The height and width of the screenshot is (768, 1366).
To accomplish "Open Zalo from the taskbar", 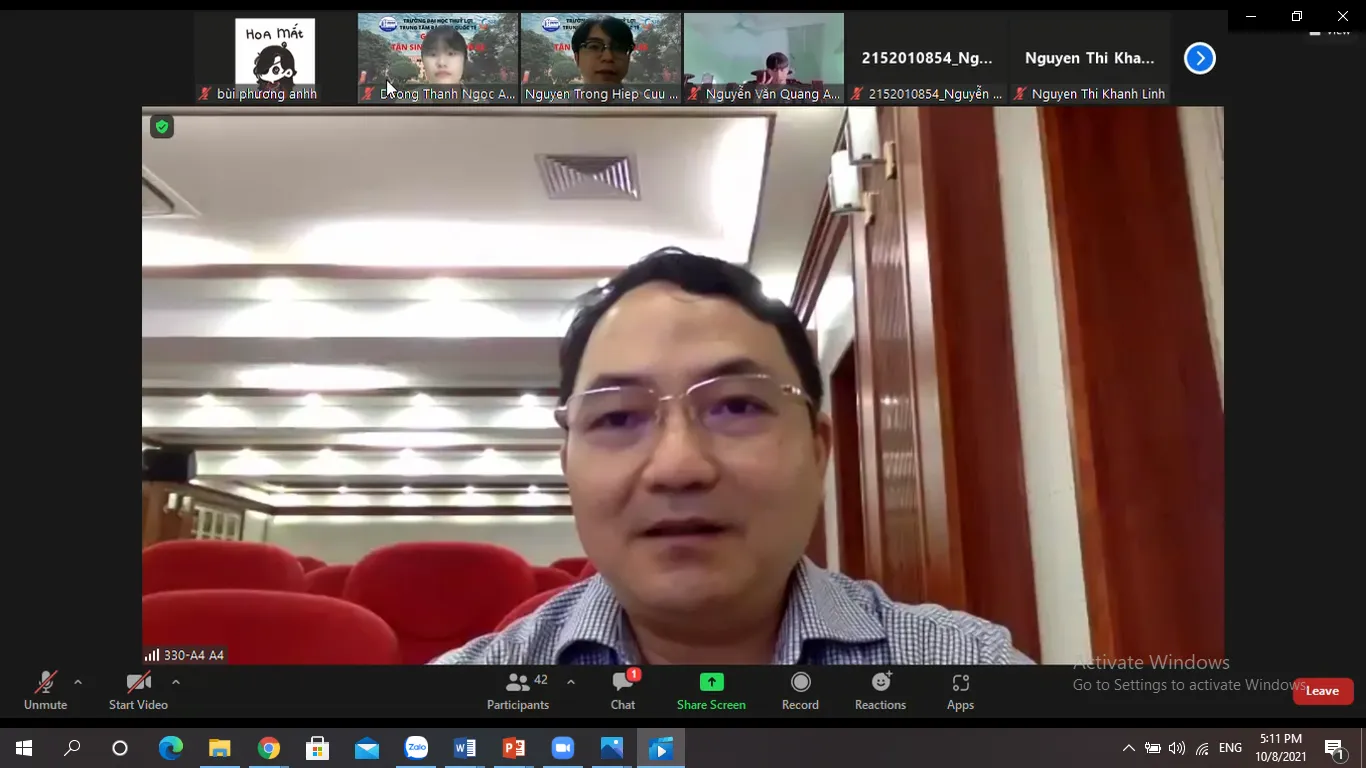I will point(416,748).
